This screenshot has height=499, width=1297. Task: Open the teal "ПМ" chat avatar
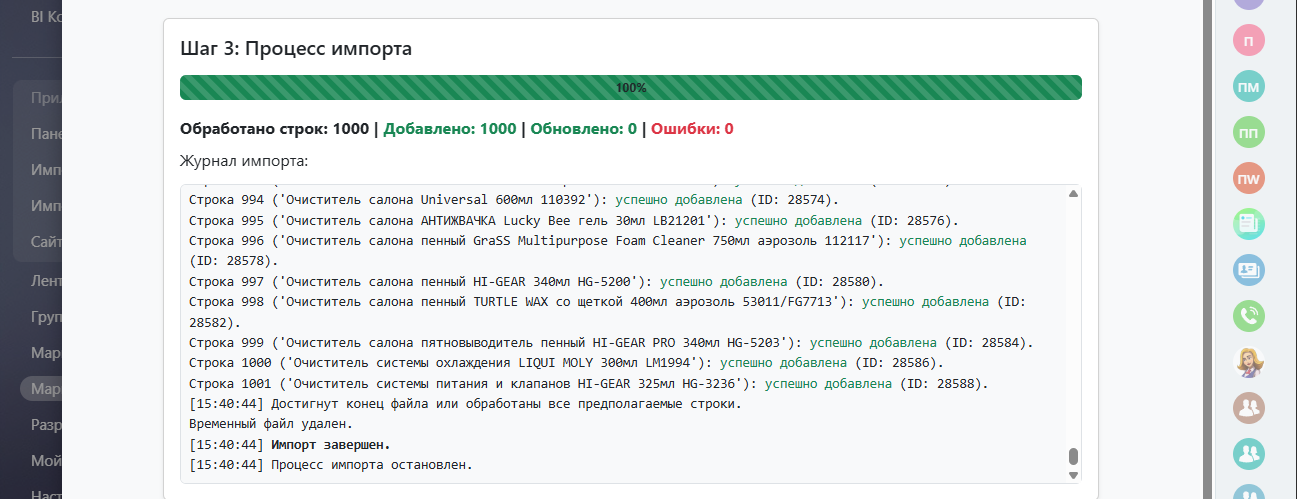click(1249, 87)
